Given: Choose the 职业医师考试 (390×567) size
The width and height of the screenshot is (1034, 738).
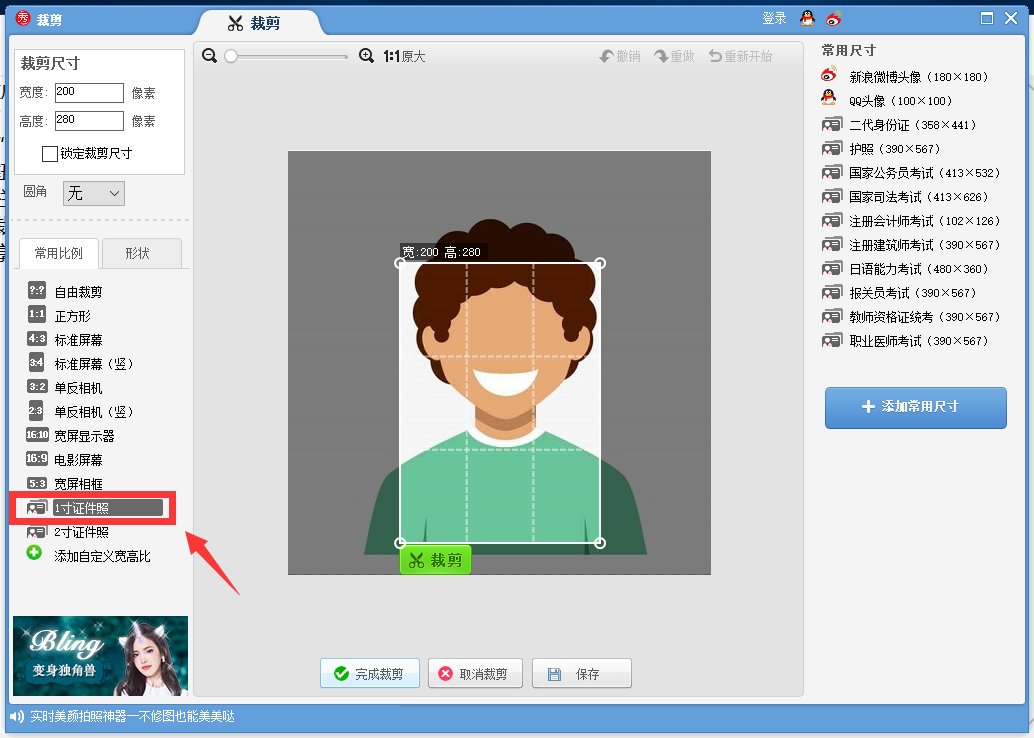Looking at the screenshot, I should tap(905, 340).
